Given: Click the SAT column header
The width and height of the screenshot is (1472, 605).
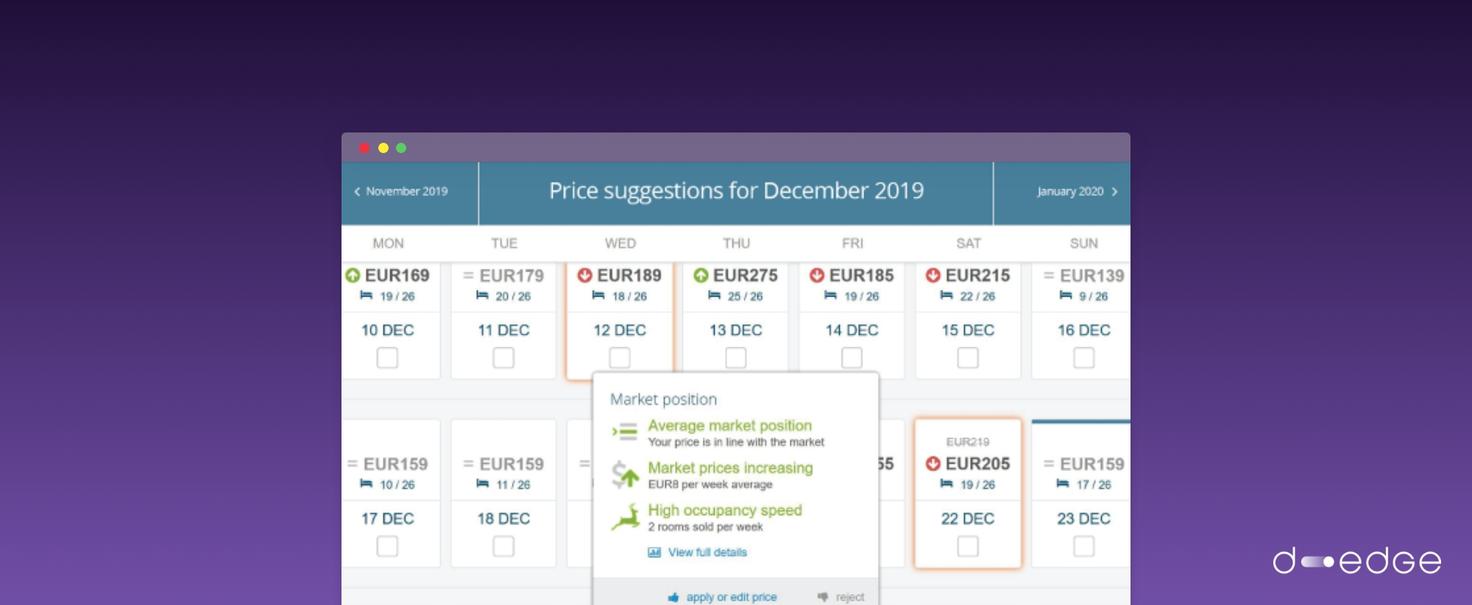Looking at the screenshot, I should point(968,243).
